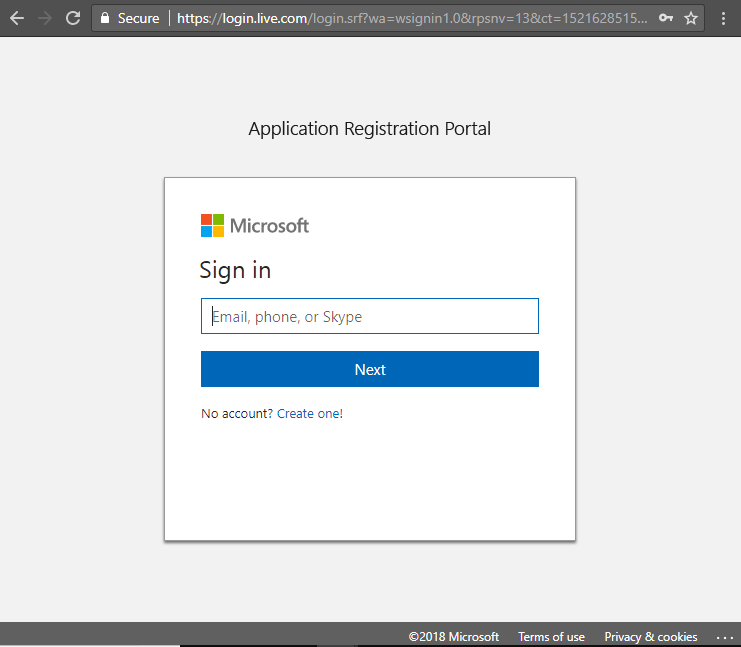Click the ©2018 Microsoft footer text
The width and height of the screenshot is (741, 647).
(454, 637)
